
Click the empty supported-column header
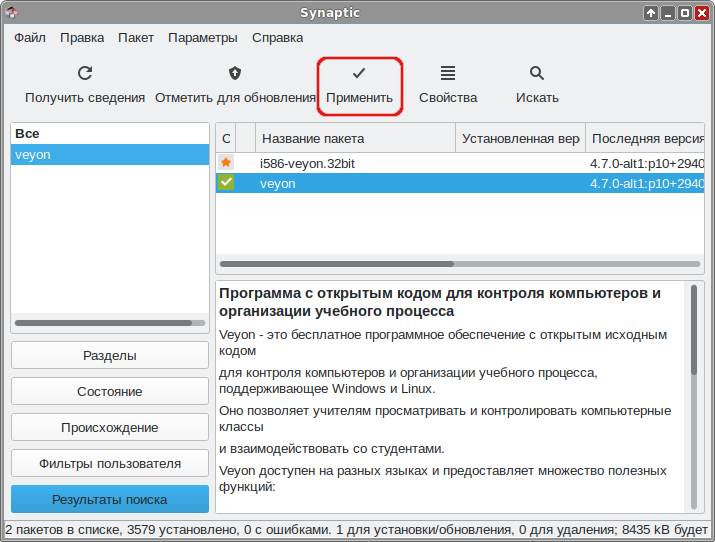pyautogui.click(x=245, y=138)
